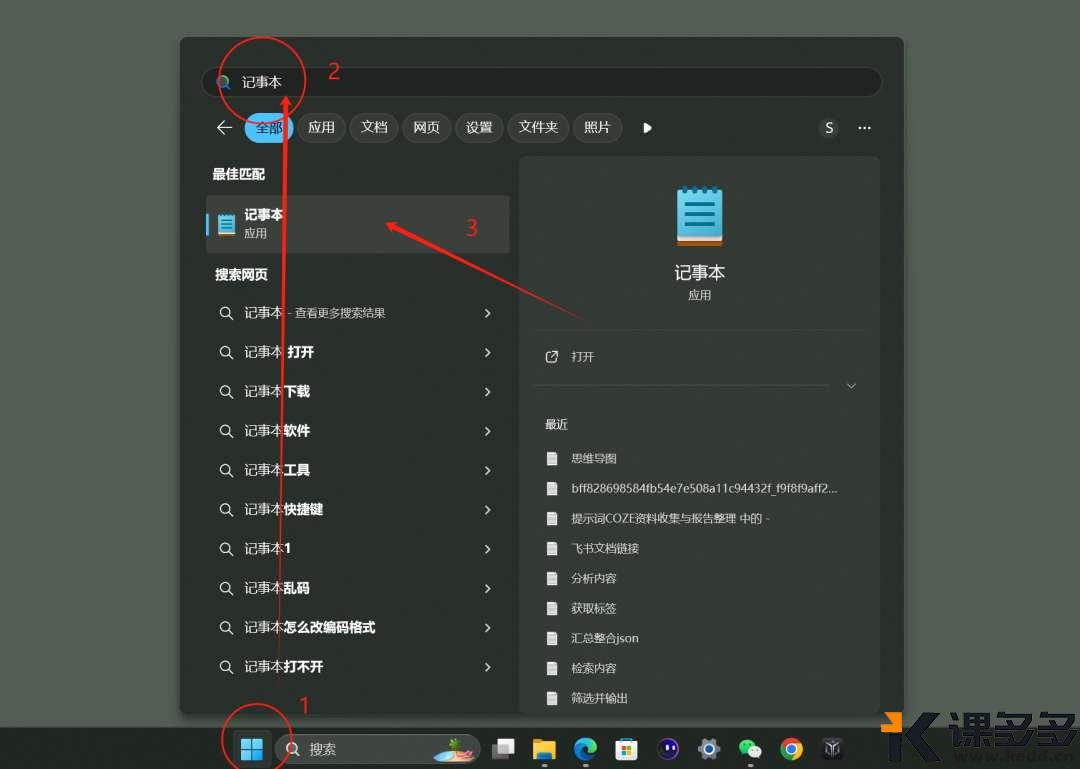This screenshot has width=1080, height=769.
Task: Click the back arrow in search panel
Action: click(223, 128)
